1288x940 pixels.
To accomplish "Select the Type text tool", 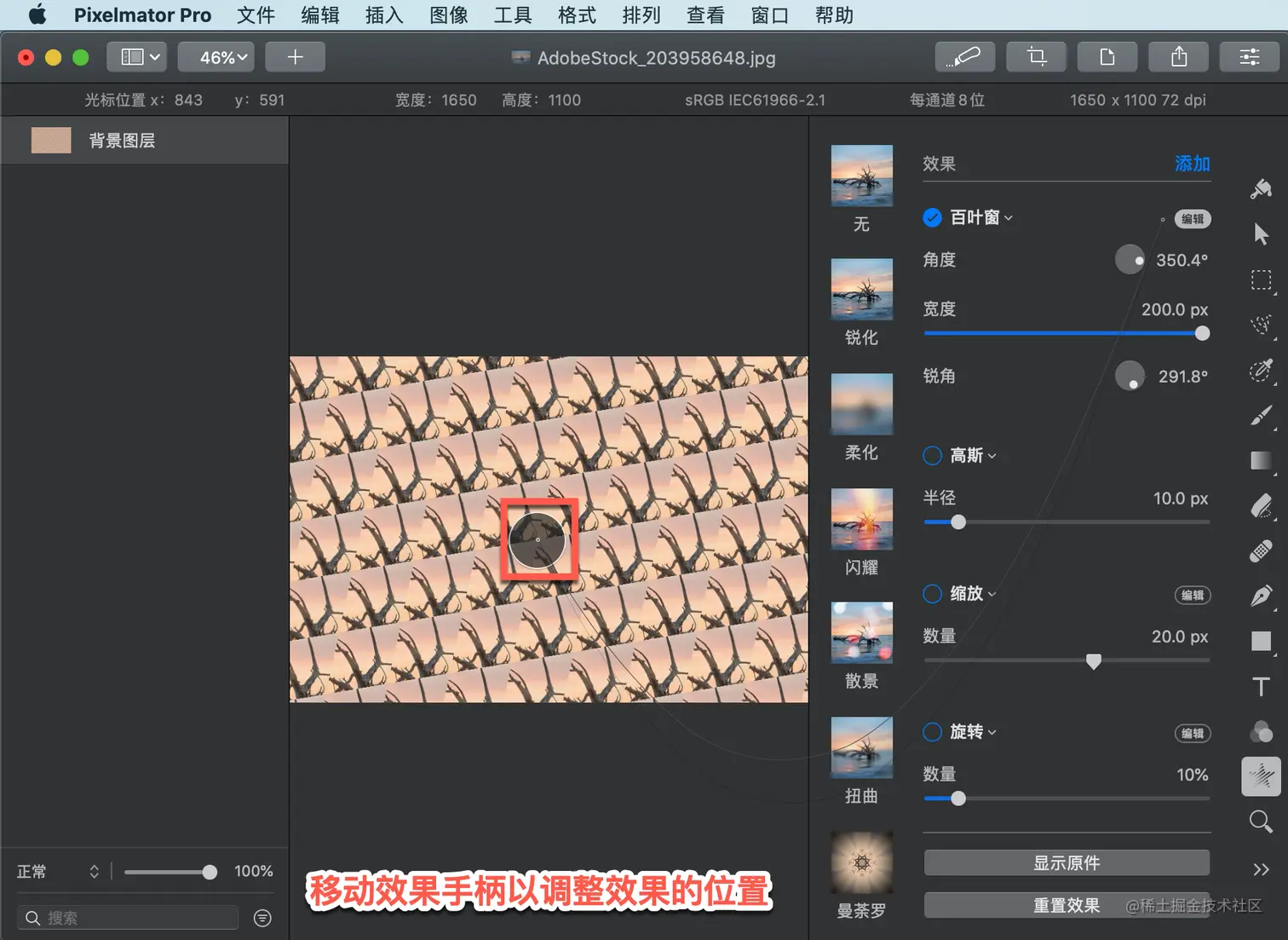I will tap(1261, 686).
